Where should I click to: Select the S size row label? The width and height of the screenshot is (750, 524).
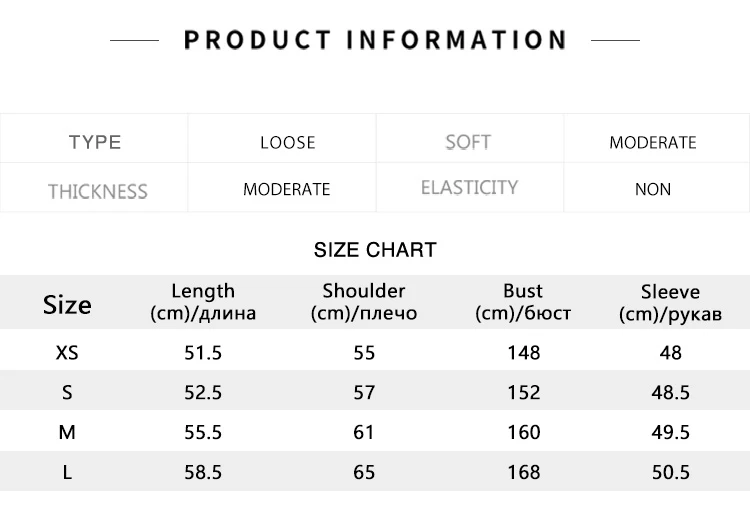point(67,393)
